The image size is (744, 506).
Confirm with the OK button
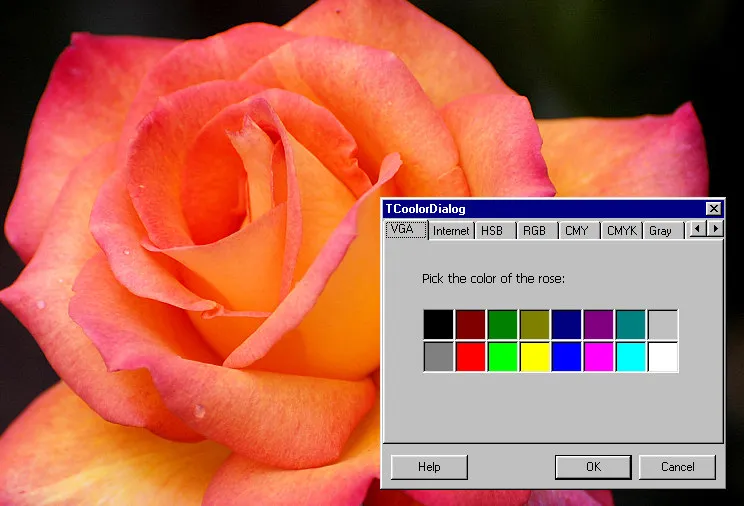pyautogui.click(x=593, y=467)
